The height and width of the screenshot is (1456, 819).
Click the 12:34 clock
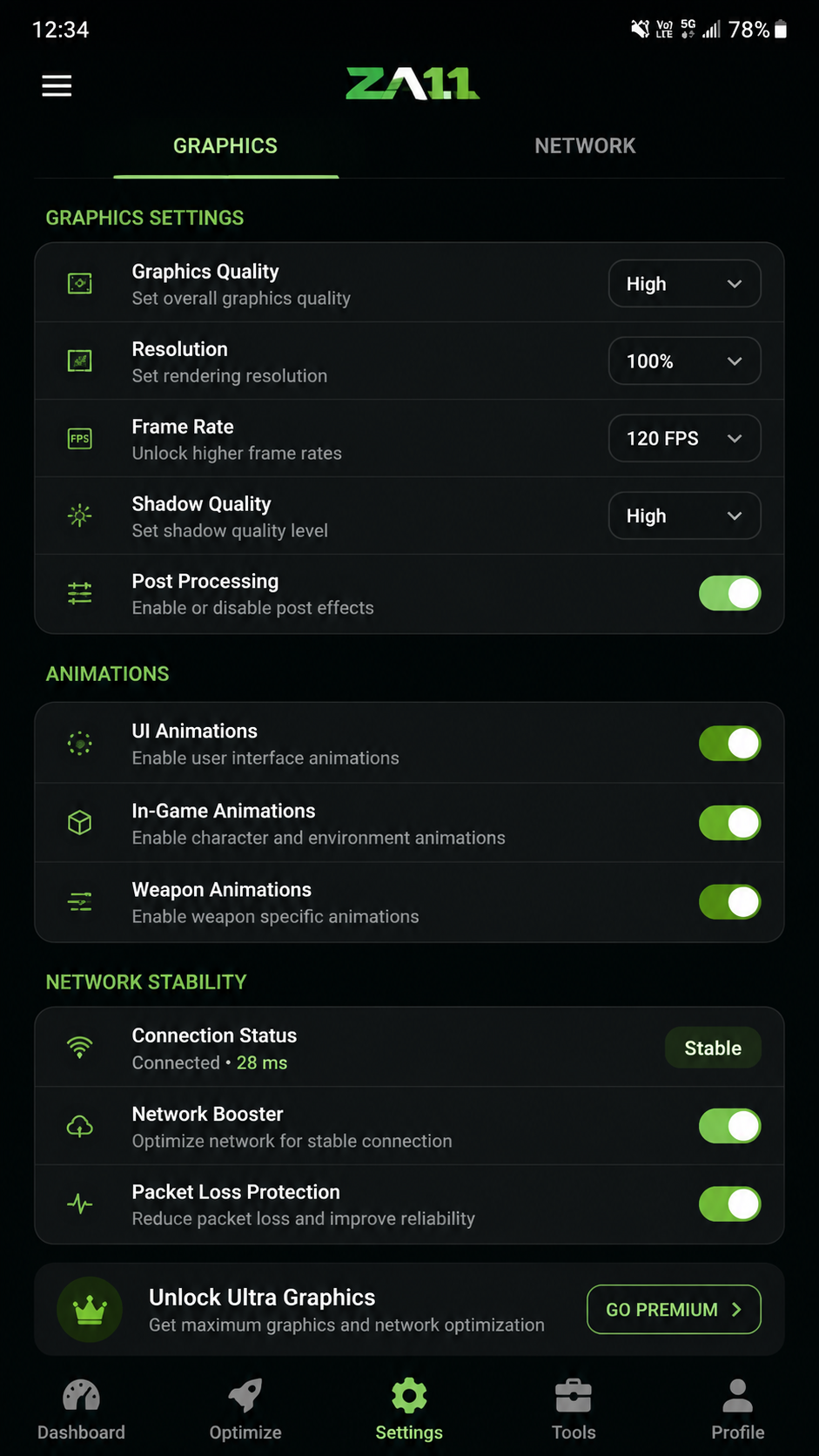[x=60, y=30]
